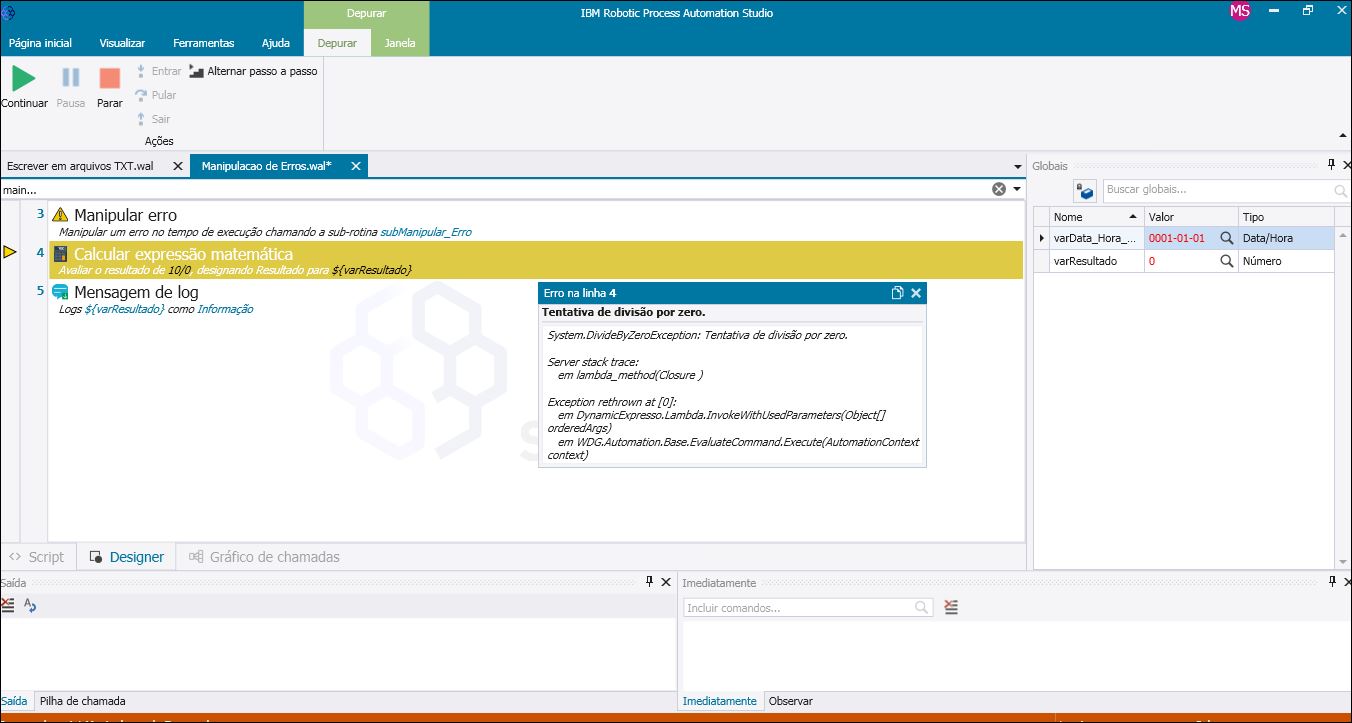Click the DivideByZeroException stack trace text

point(698,335)
